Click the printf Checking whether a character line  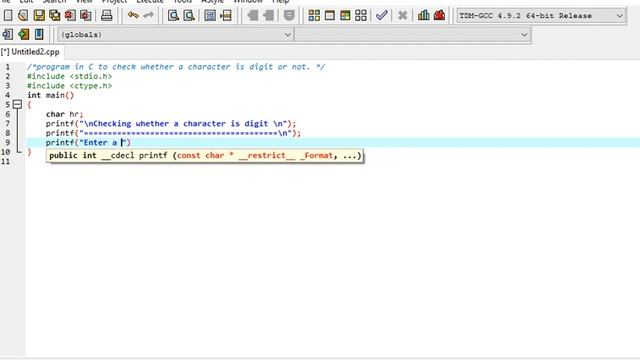click(x=171, y=123)
